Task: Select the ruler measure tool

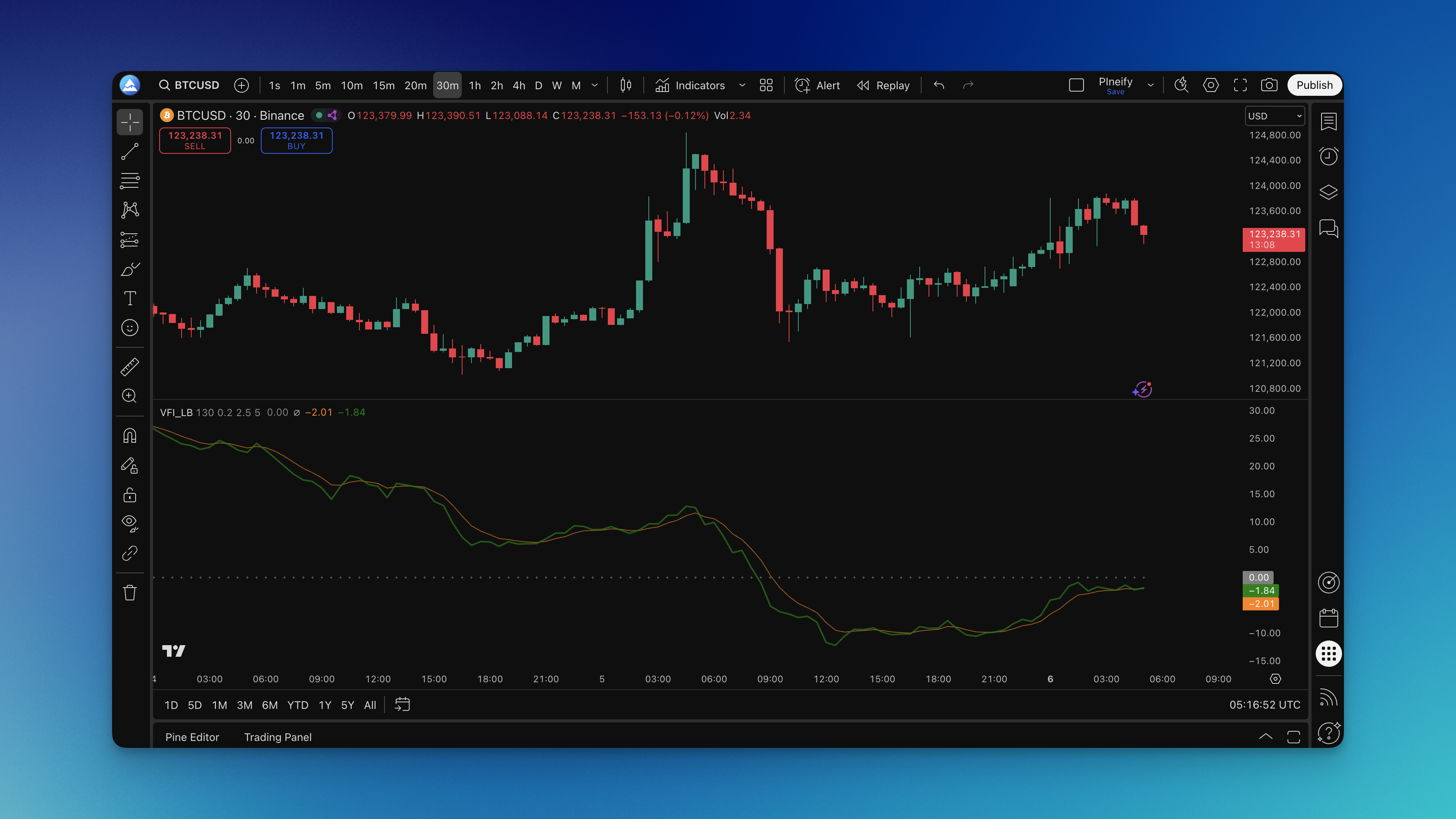Action: (129, 367)
